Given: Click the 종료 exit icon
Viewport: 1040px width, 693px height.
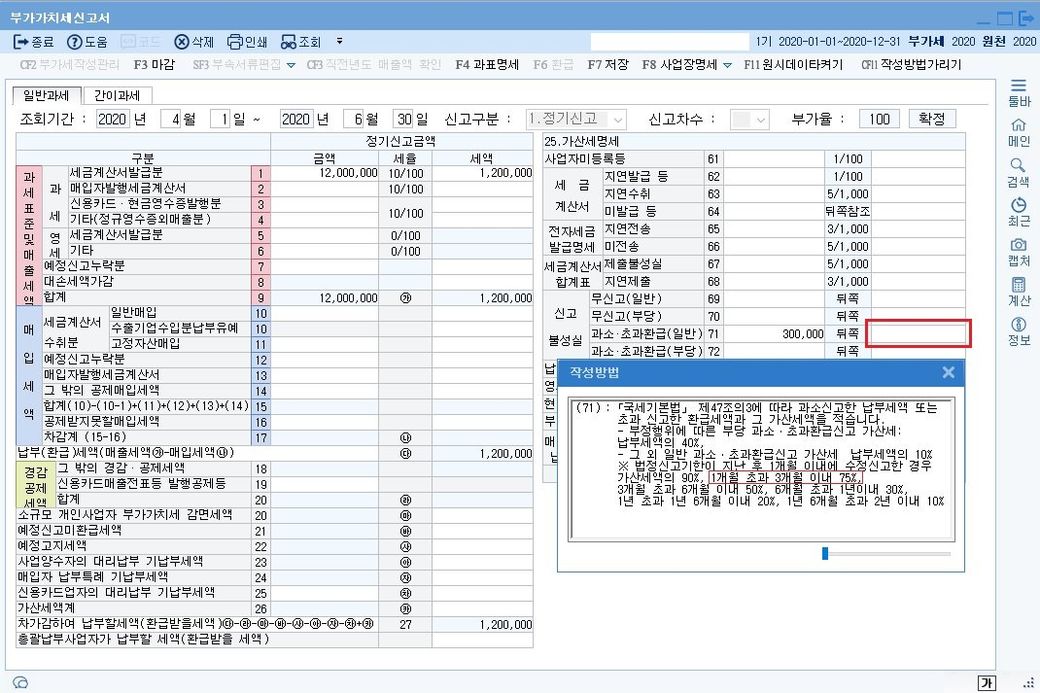Looking at the screenshot, I should (22, 42).
